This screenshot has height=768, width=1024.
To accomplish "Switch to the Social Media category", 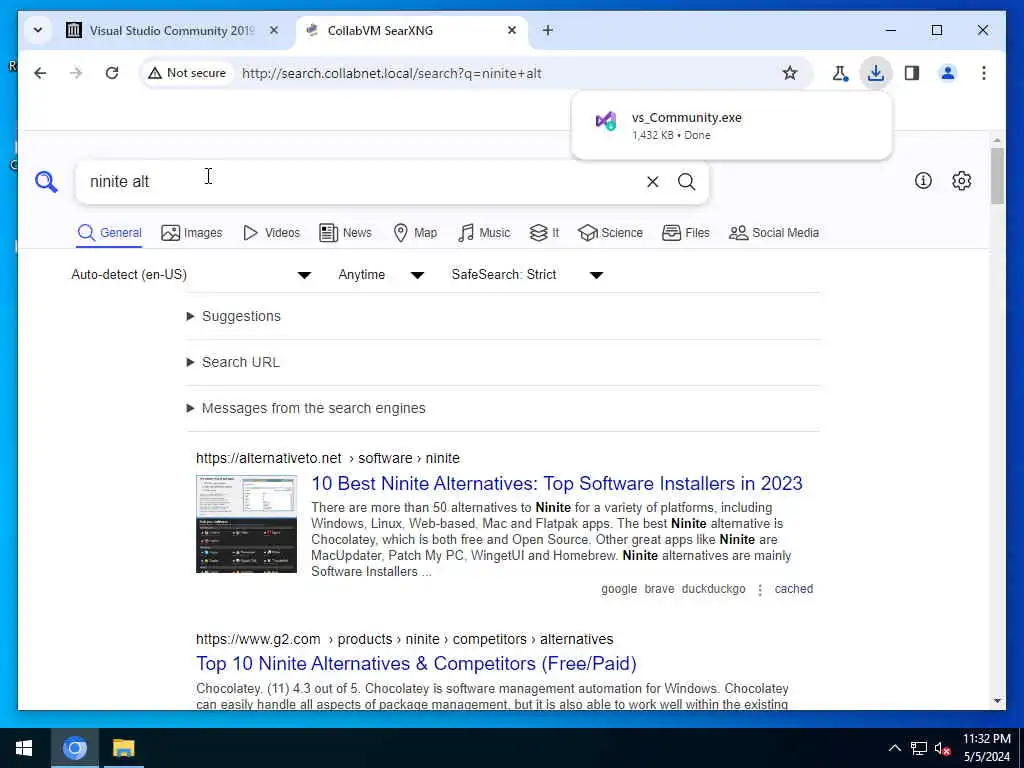I will [x=774, y=233].
